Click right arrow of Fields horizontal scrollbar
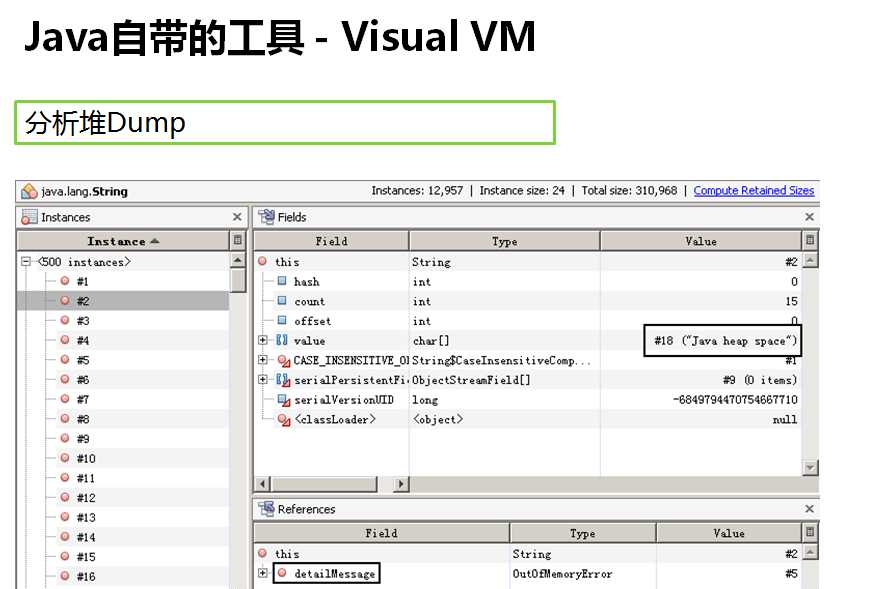The width and height of the screenshot is (881, 589). (x=401, y=484)
